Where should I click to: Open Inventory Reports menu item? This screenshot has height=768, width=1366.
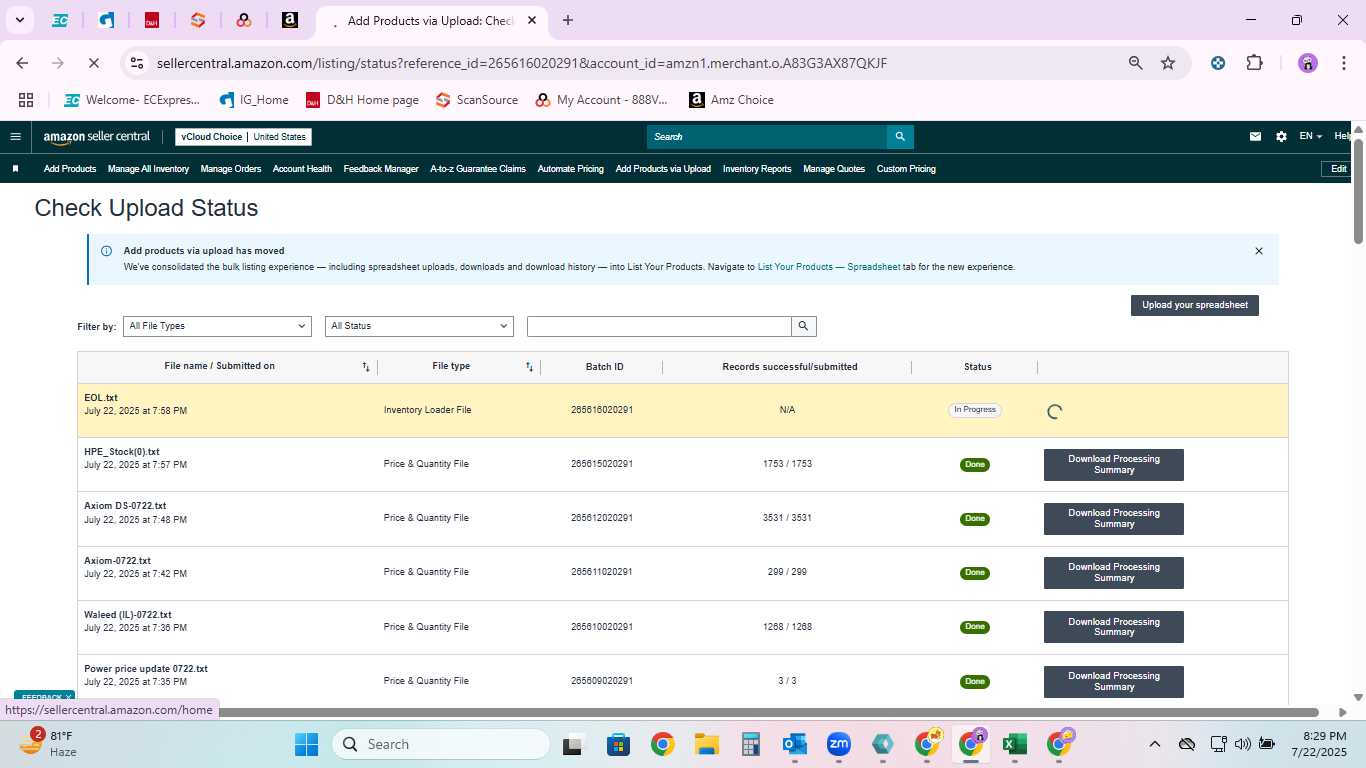point(757,169)
